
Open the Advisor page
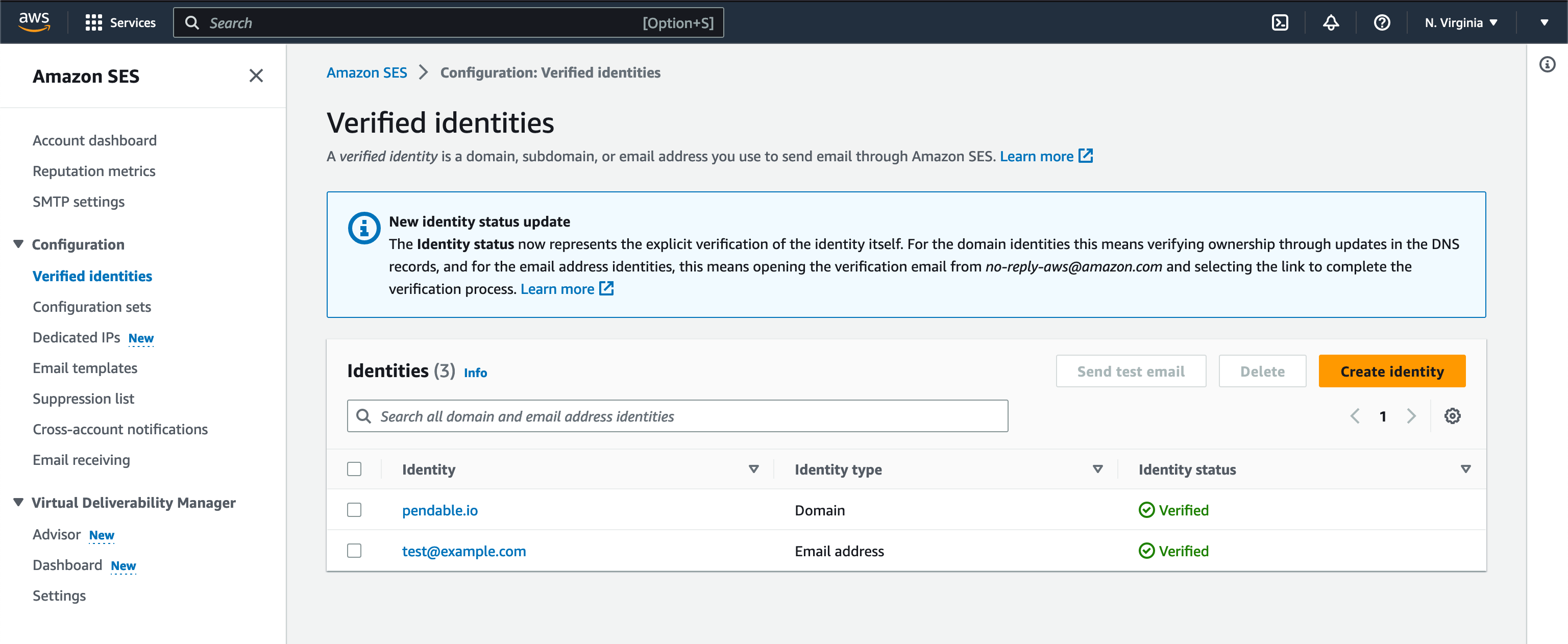pos(57,534)
